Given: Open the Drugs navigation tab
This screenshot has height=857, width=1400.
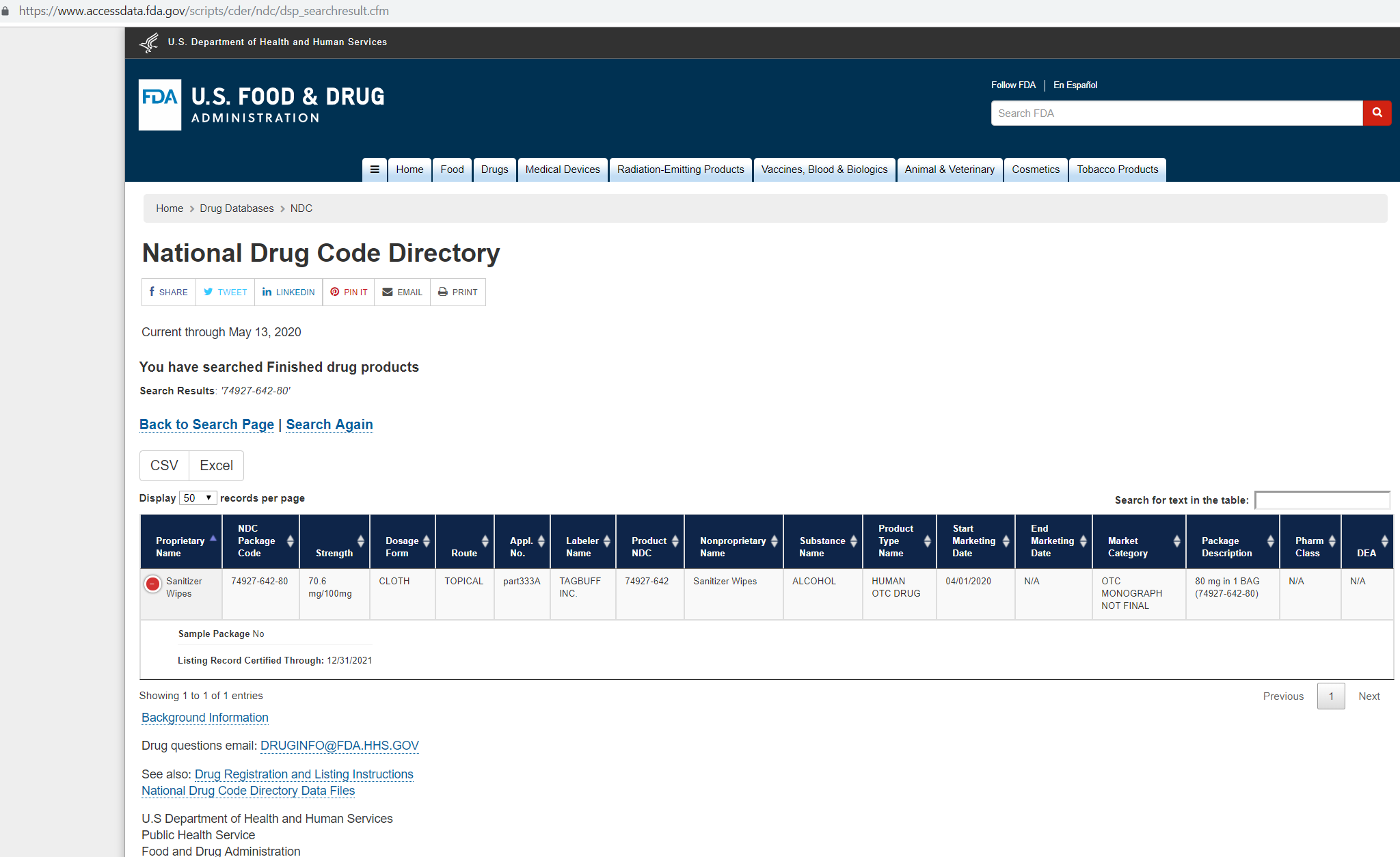Looking at the screenshot, I should point(494,169).
